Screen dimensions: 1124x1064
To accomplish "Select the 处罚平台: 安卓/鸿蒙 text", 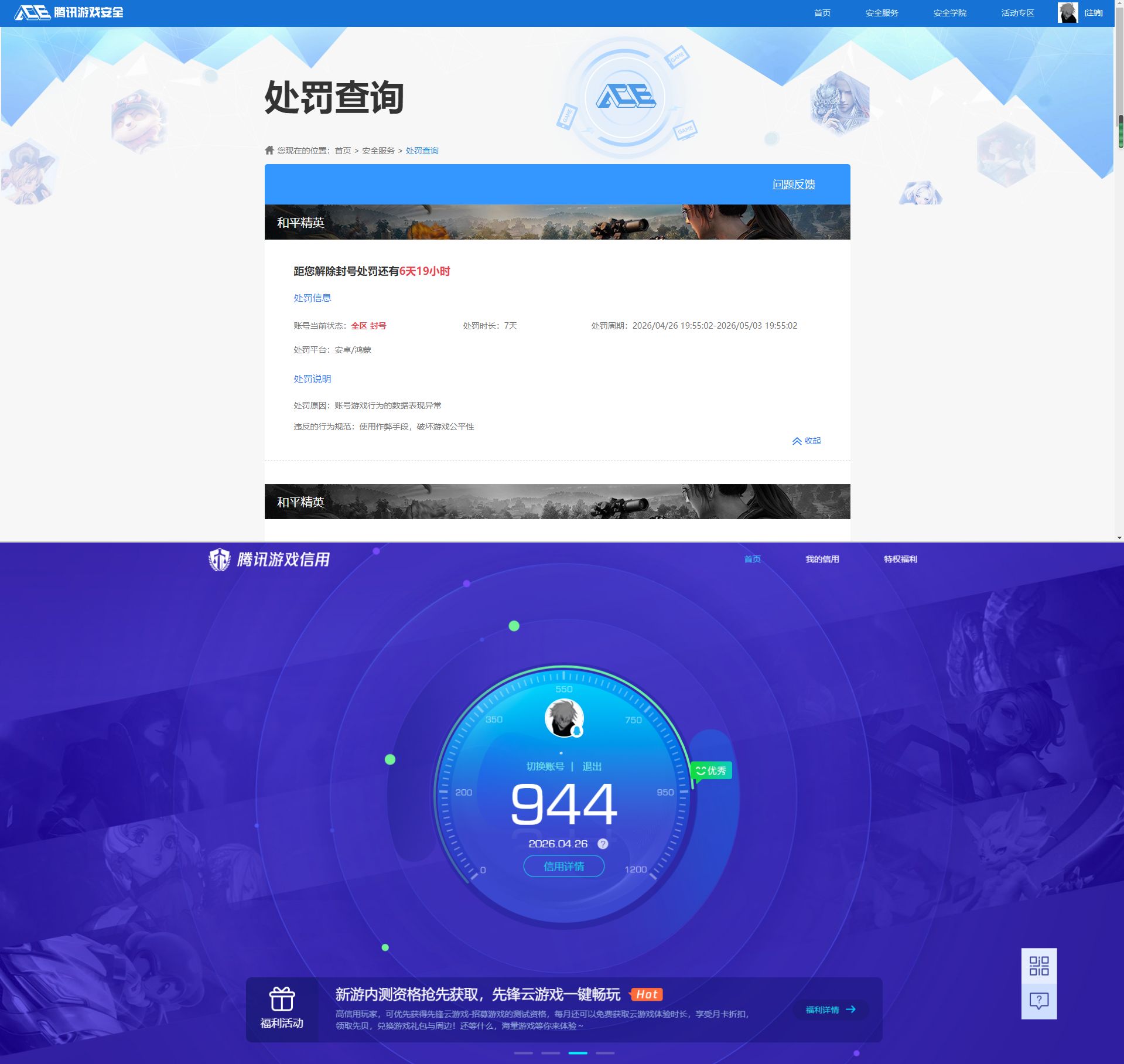I will coord(332,350).
